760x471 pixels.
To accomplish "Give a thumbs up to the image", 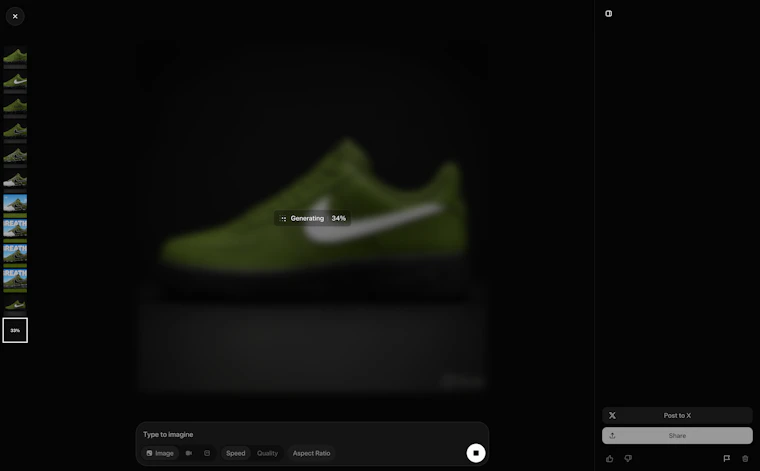I will 610,458.
